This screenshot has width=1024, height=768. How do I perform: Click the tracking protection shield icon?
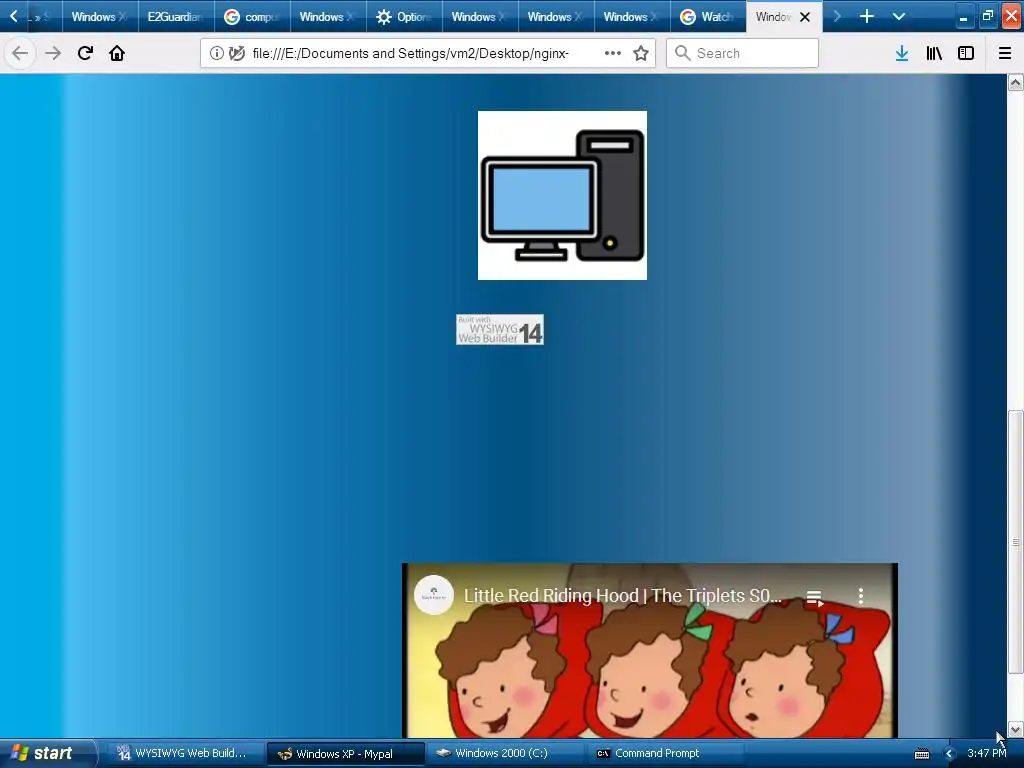click(x=236, y=53)
